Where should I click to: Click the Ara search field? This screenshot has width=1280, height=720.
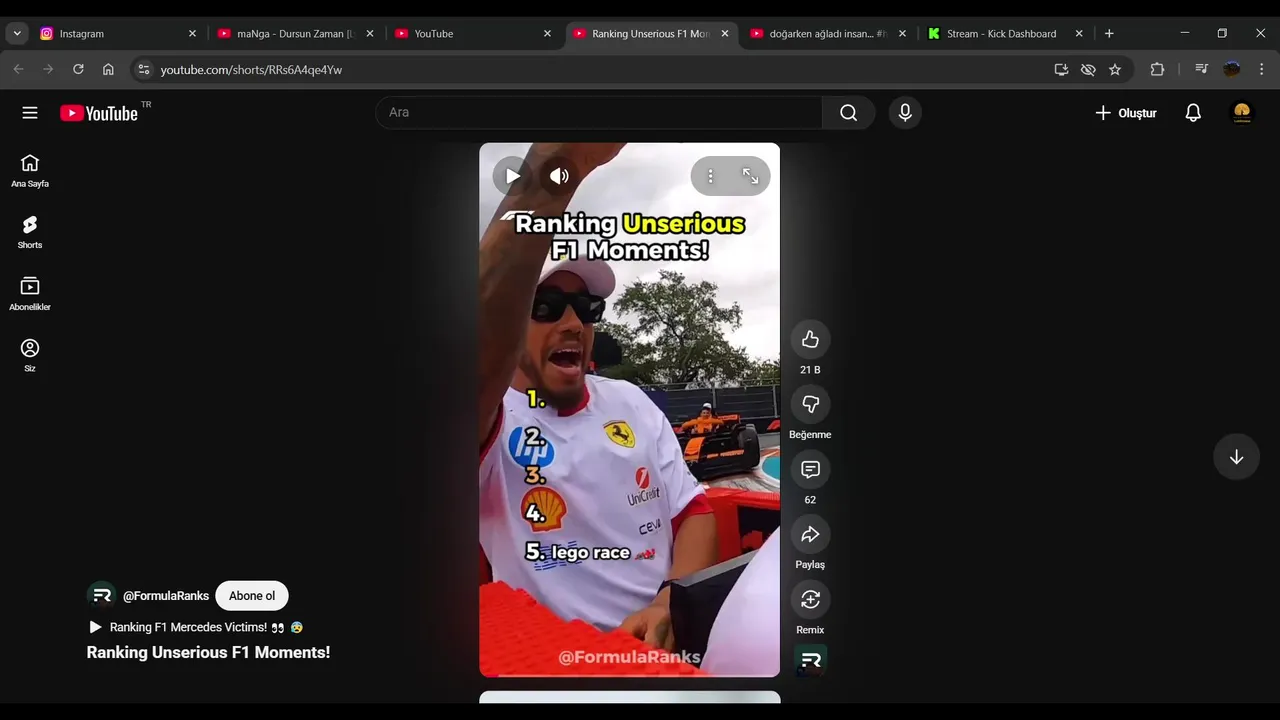[599, 113]
